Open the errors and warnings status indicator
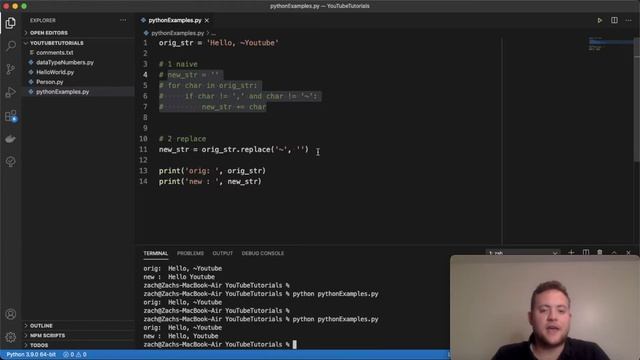The image size is (640, 360). click(x=75, y=354)
